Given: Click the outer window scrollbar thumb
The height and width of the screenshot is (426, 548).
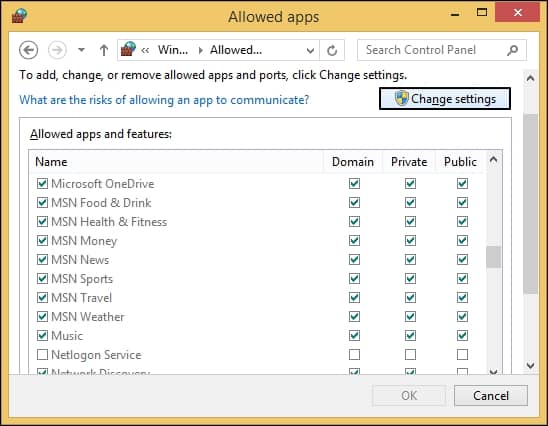Looking at the screenshot, I should click(x=530, y=204).
